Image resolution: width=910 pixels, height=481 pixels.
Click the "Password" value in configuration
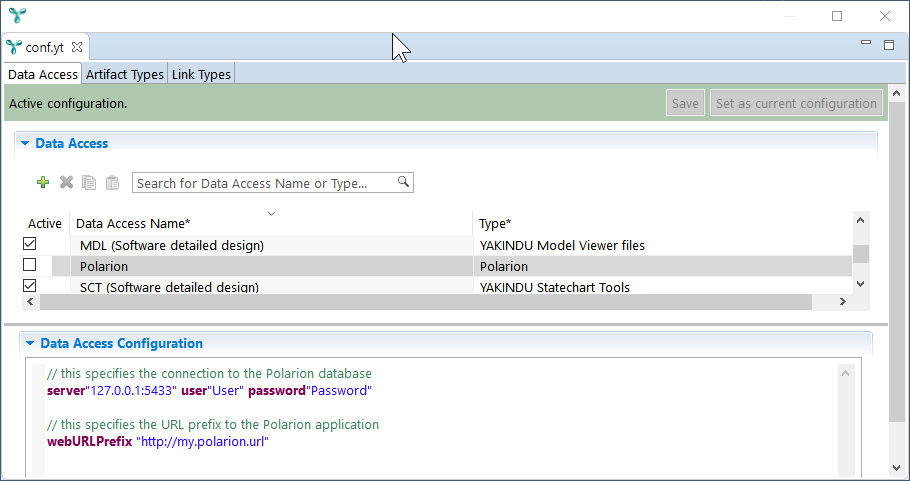point(339,390)
